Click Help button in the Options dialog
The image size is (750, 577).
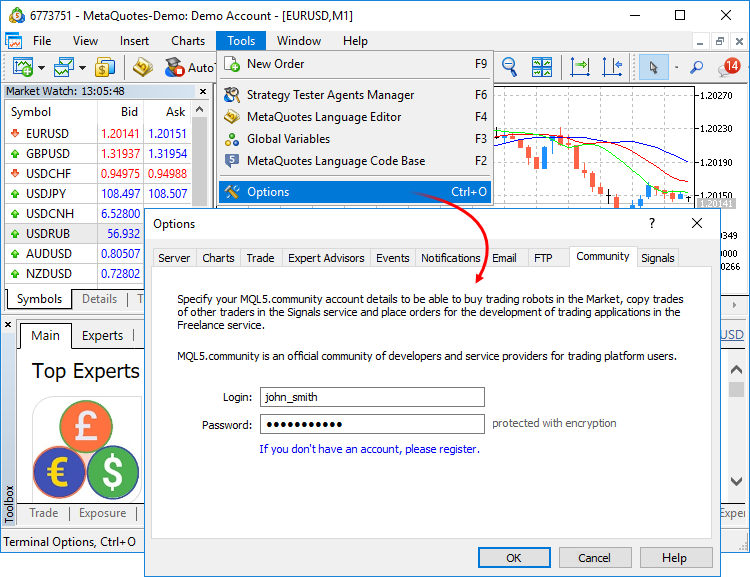(x=674, y=558)
